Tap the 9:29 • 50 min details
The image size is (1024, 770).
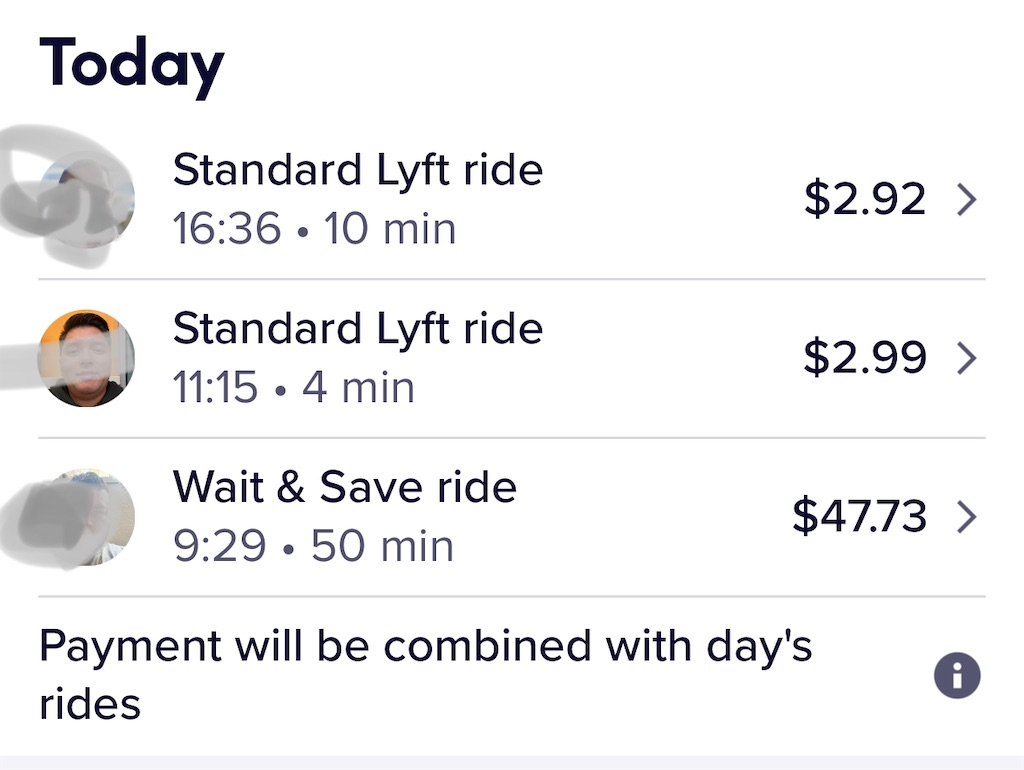(313, 545)
